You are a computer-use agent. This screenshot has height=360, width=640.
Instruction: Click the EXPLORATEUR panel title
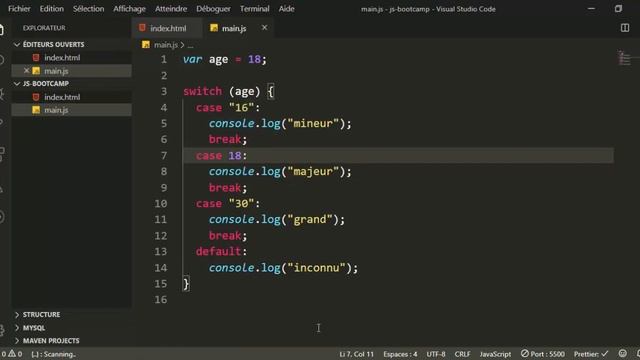tap(44, 28)
